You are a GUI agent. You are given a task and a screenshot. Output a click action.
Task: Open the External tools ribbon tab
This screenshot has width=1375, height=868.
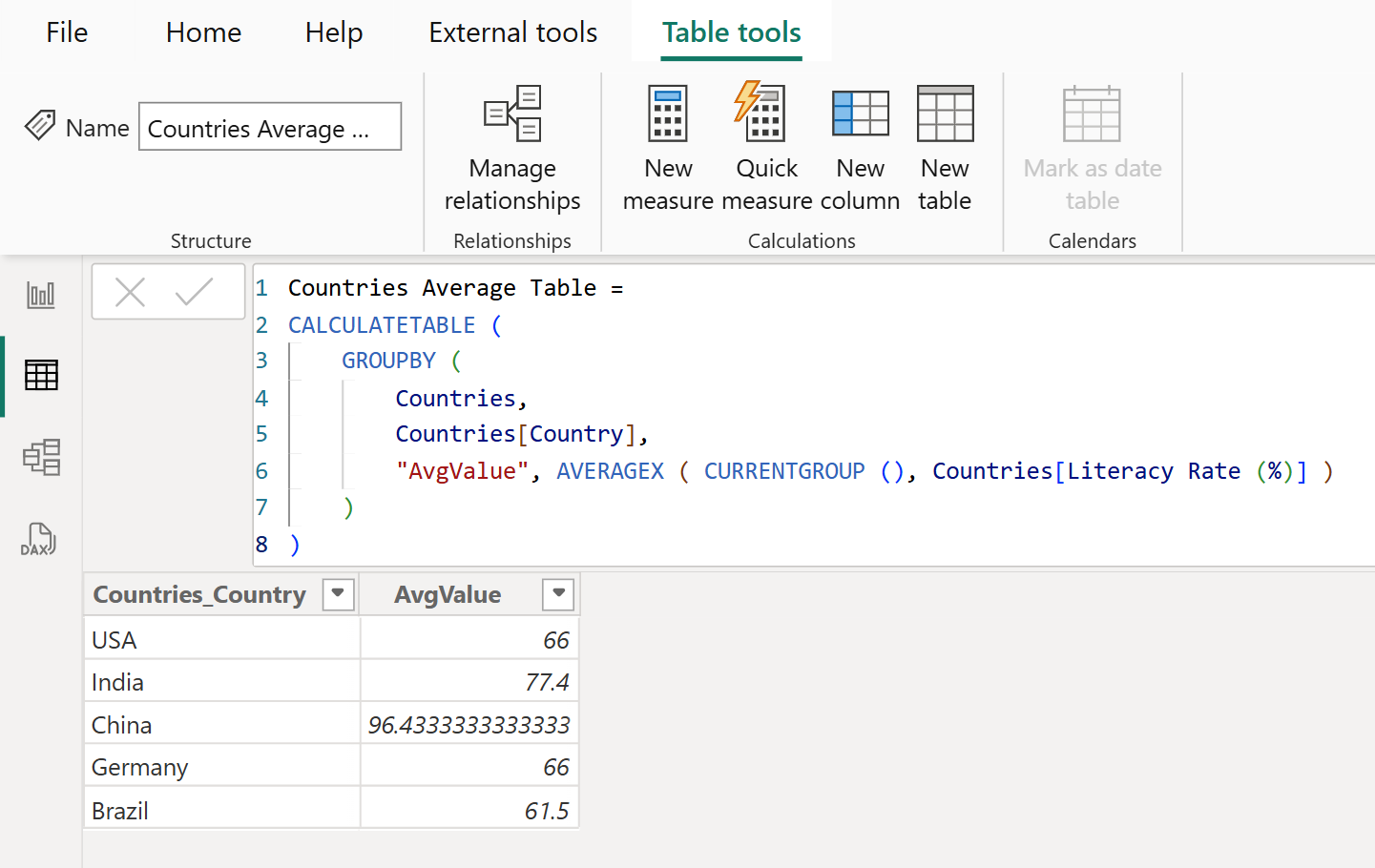[x=512, y=31]
